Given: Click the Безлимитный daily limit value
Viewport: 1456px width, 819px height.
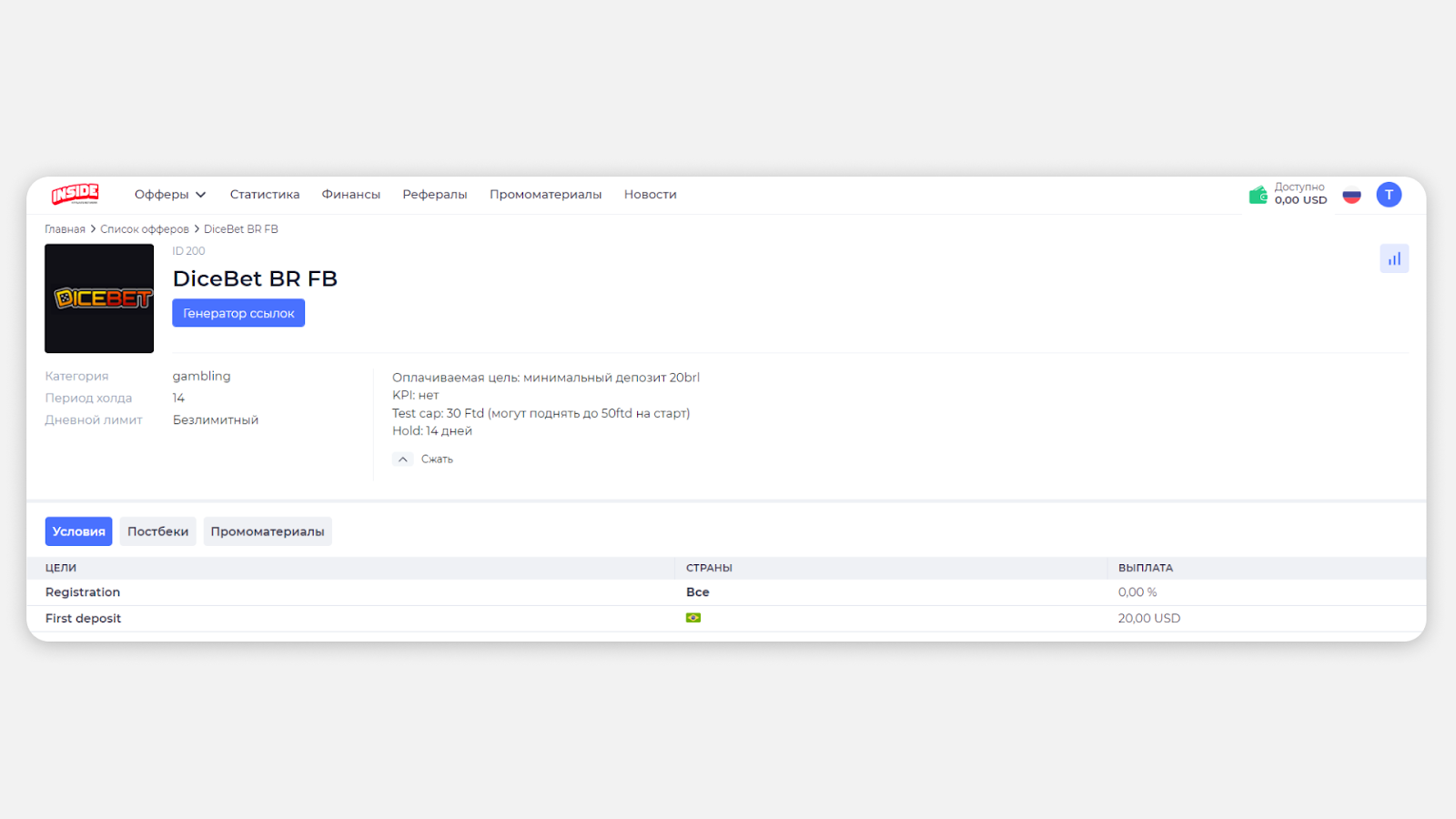Looking at the screenshot, I should pyautogui.click(x=216, y=420).
